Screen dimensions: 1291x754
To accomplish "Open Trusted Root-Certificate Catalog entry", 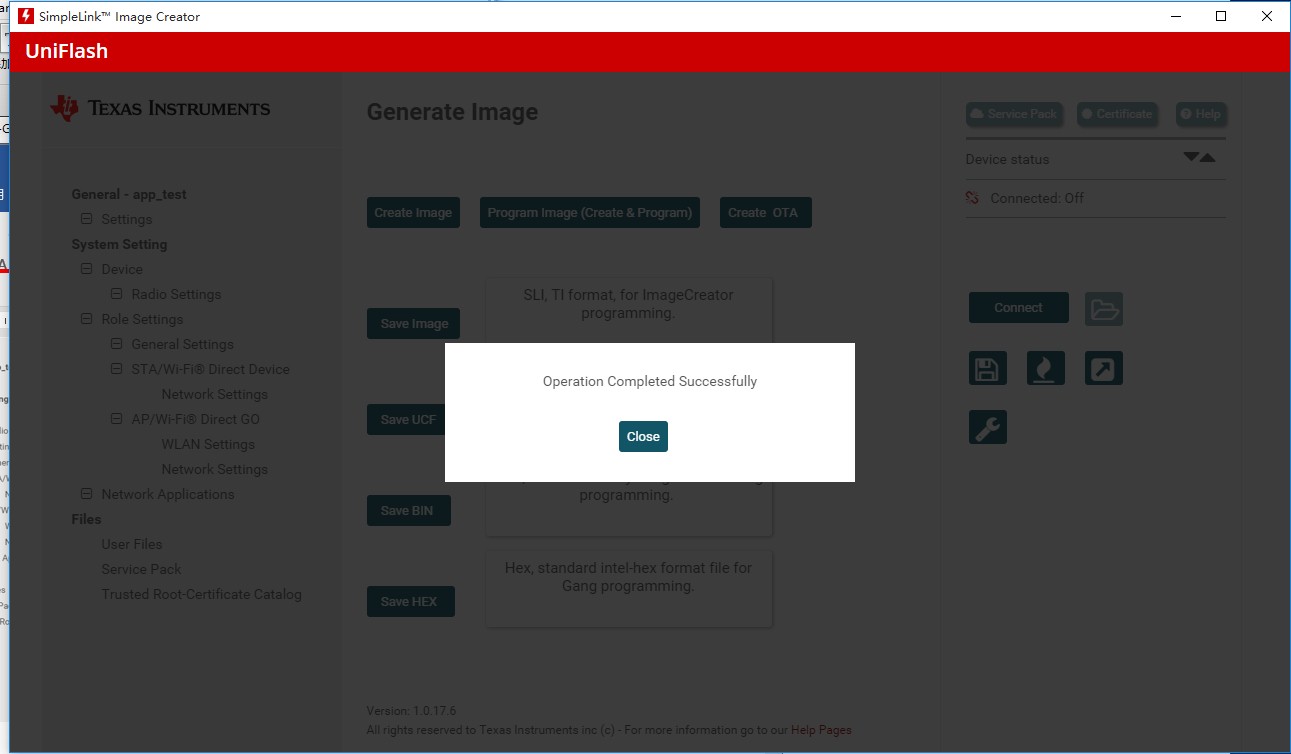I will pos(201,594).
